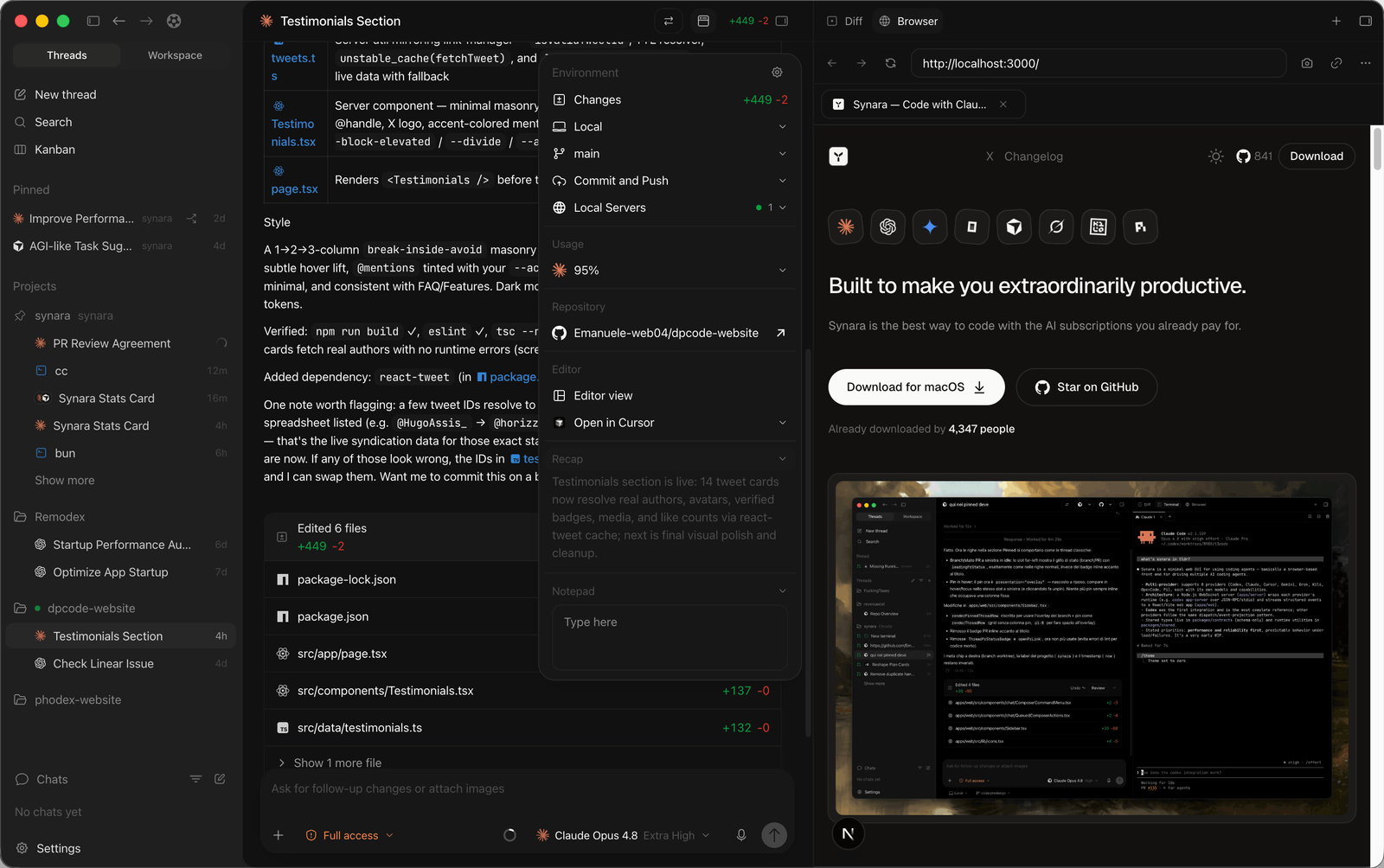The height and width of the screenshot is (868, 1384).
Task: Select the Browser tab
Action: 908,21
